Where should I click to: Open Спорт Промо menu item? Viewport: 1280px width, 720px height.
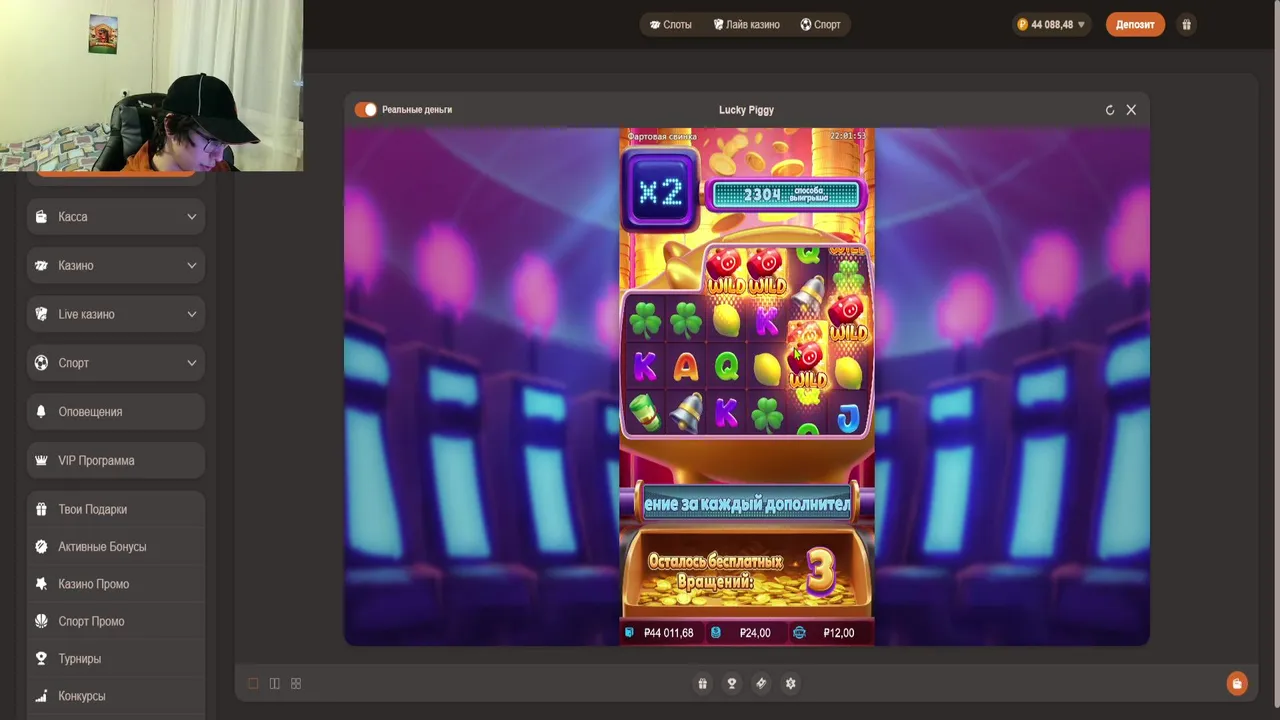[116, 621]
